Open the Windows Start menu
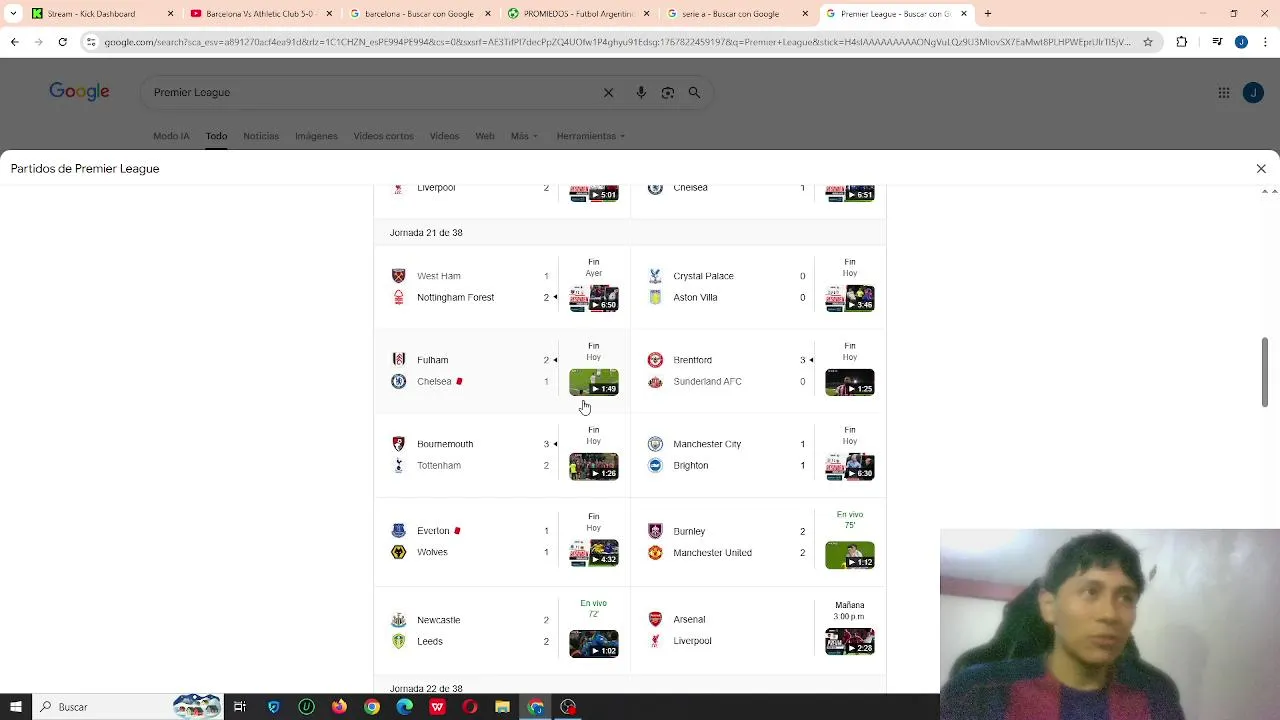The height and width of the screenshot is (720, 1280). [x=15, y=707]
